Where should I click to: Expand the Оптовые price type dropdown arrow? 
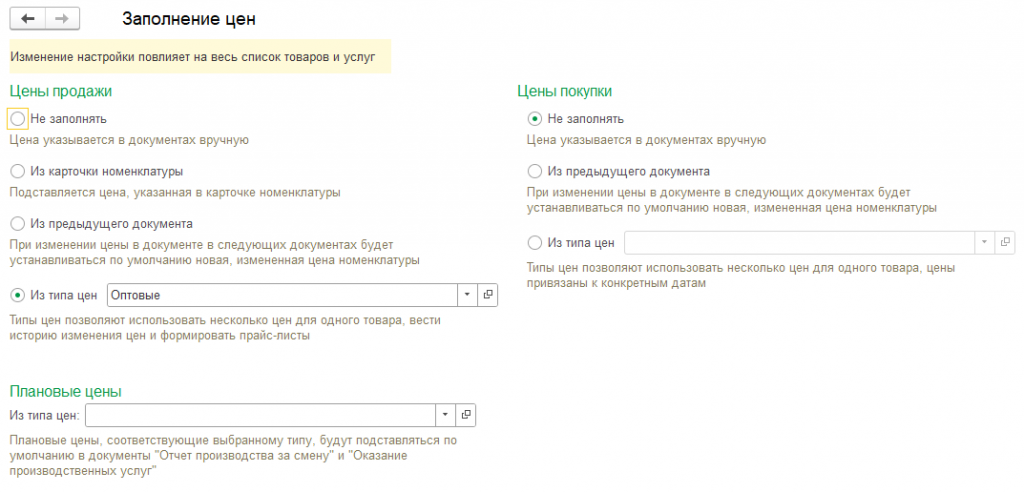click(x=467, y=295)
